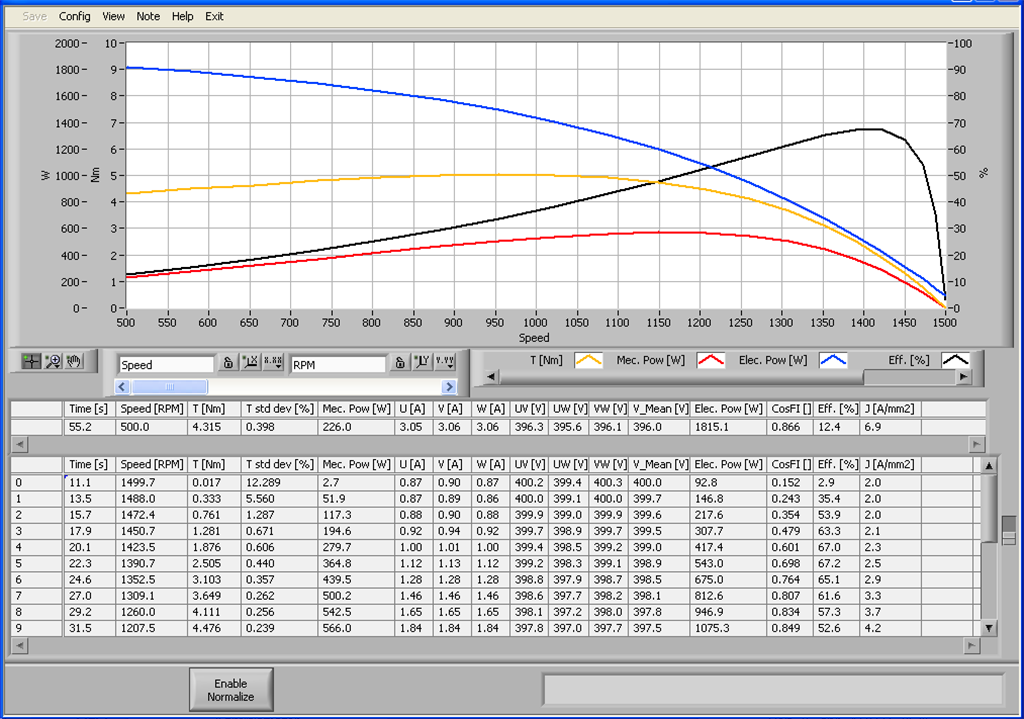Open the View menu
1024x719 pixels.
coord(113,16)
